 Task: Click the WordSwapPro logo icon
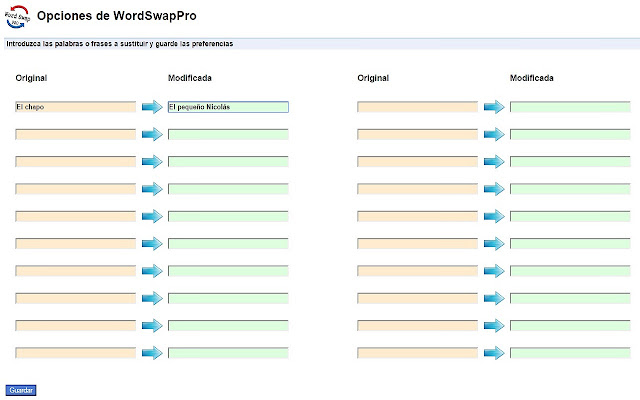coord(18,17)
